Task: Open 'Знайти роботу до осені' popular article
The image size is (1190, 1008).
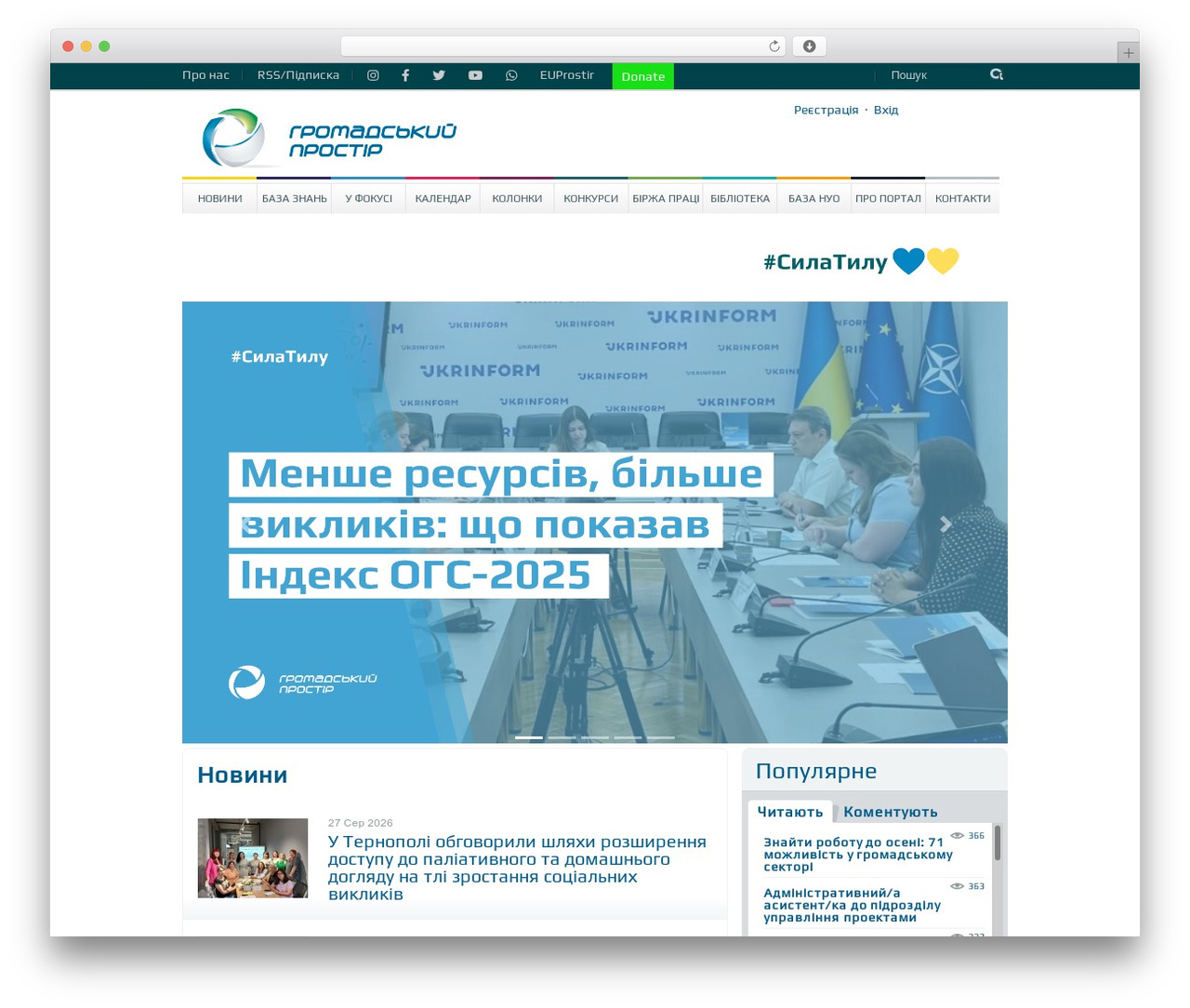Action: click(x=858, y=855)
